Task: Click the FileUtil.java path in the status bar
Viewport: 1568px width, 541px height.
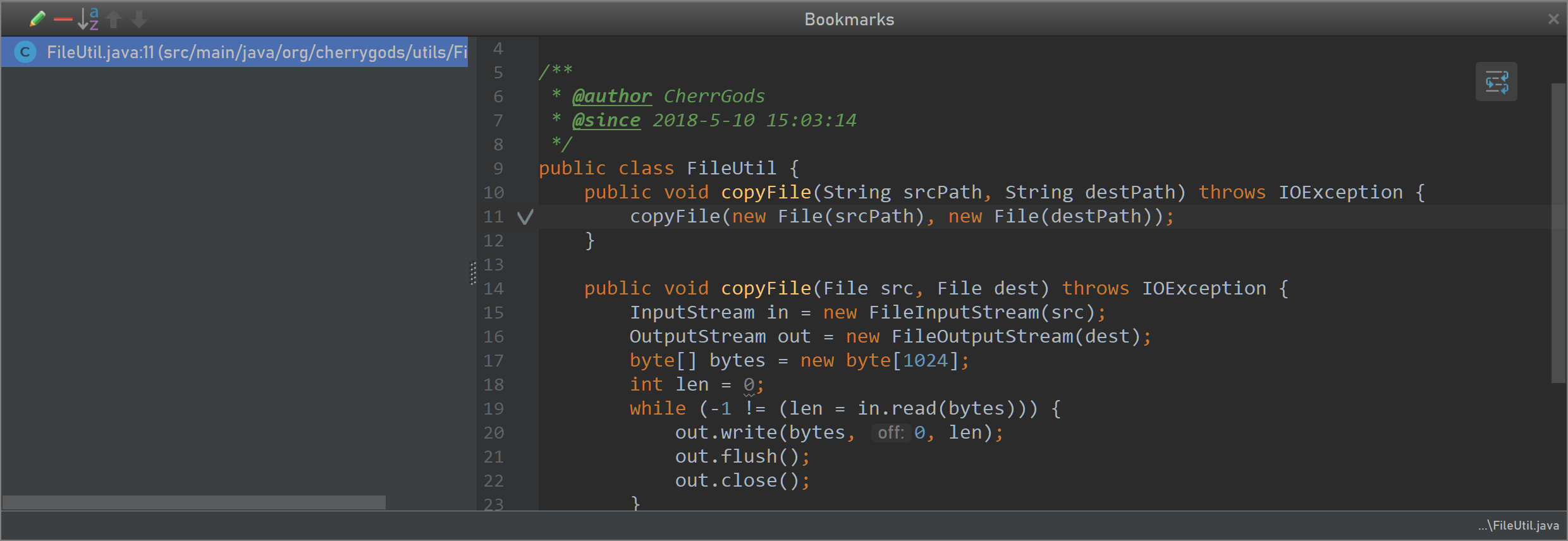Action: (1518, 526)
